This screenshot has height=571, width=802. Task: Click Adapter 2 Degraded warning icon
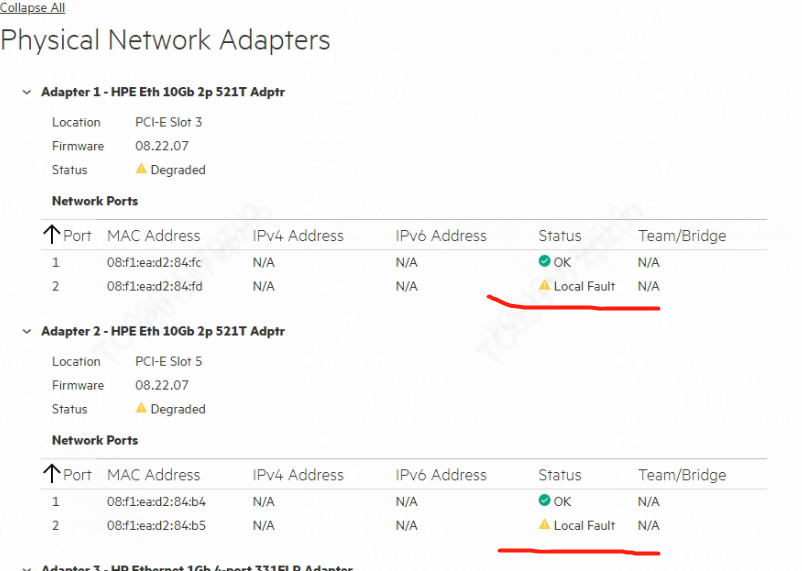coord(141,408)
